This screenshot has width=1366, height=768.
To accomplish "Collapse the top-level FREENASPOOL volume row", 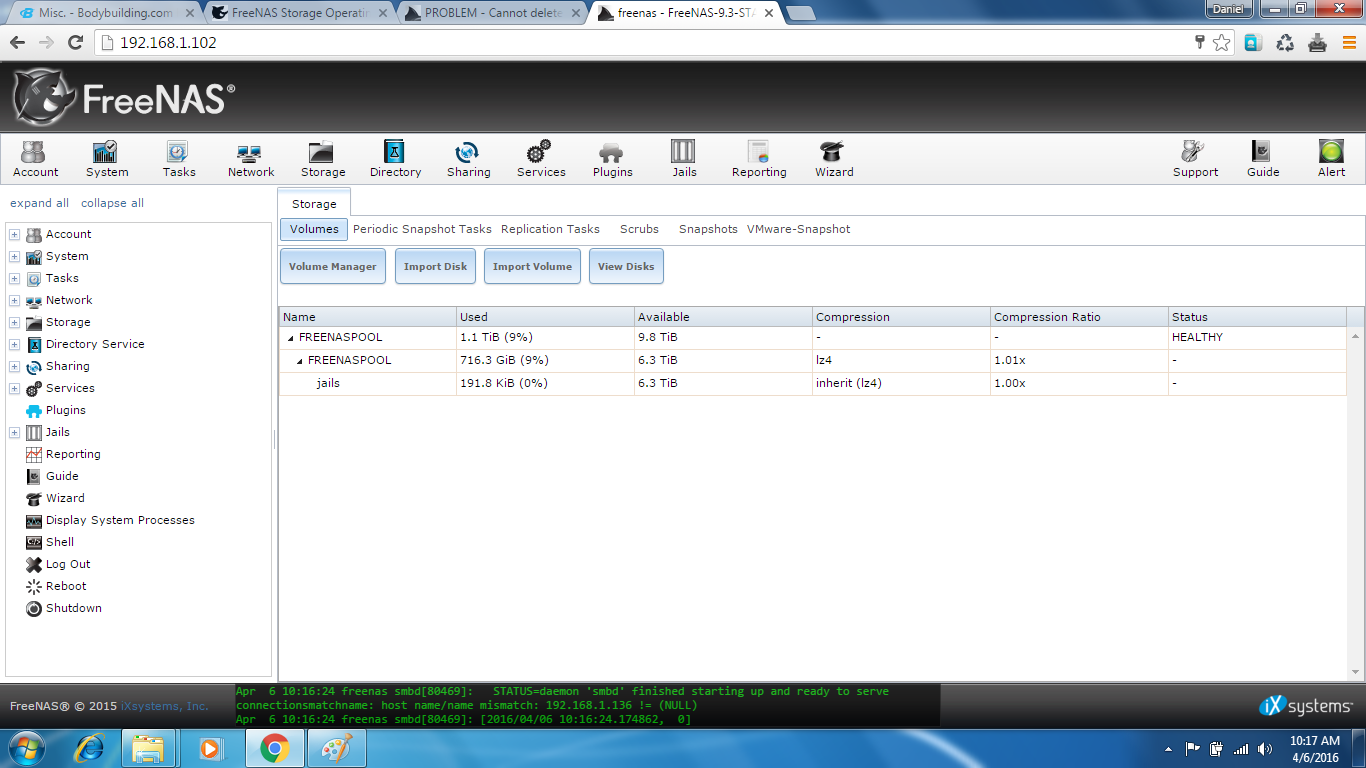I will point(291,338).
